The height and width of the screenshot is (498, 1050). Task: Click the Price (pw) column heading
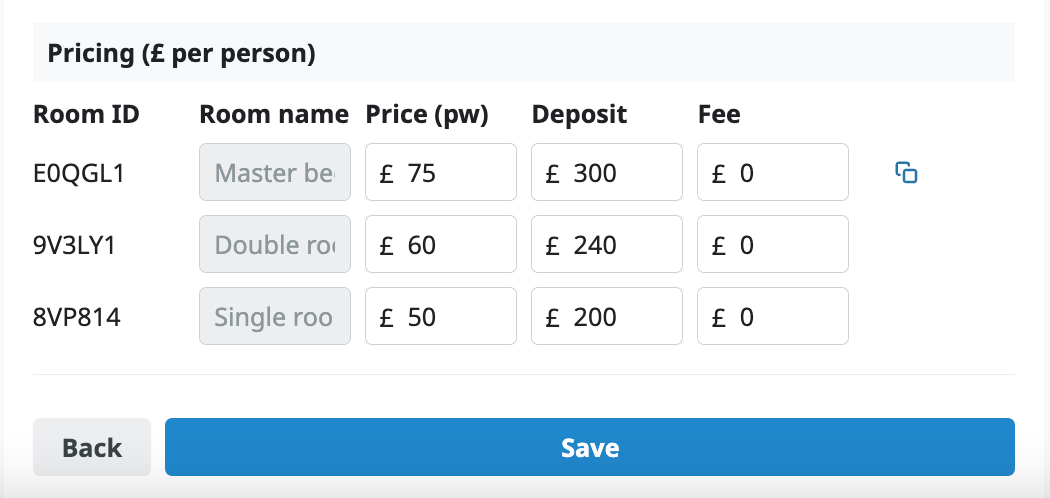[427, 114]
